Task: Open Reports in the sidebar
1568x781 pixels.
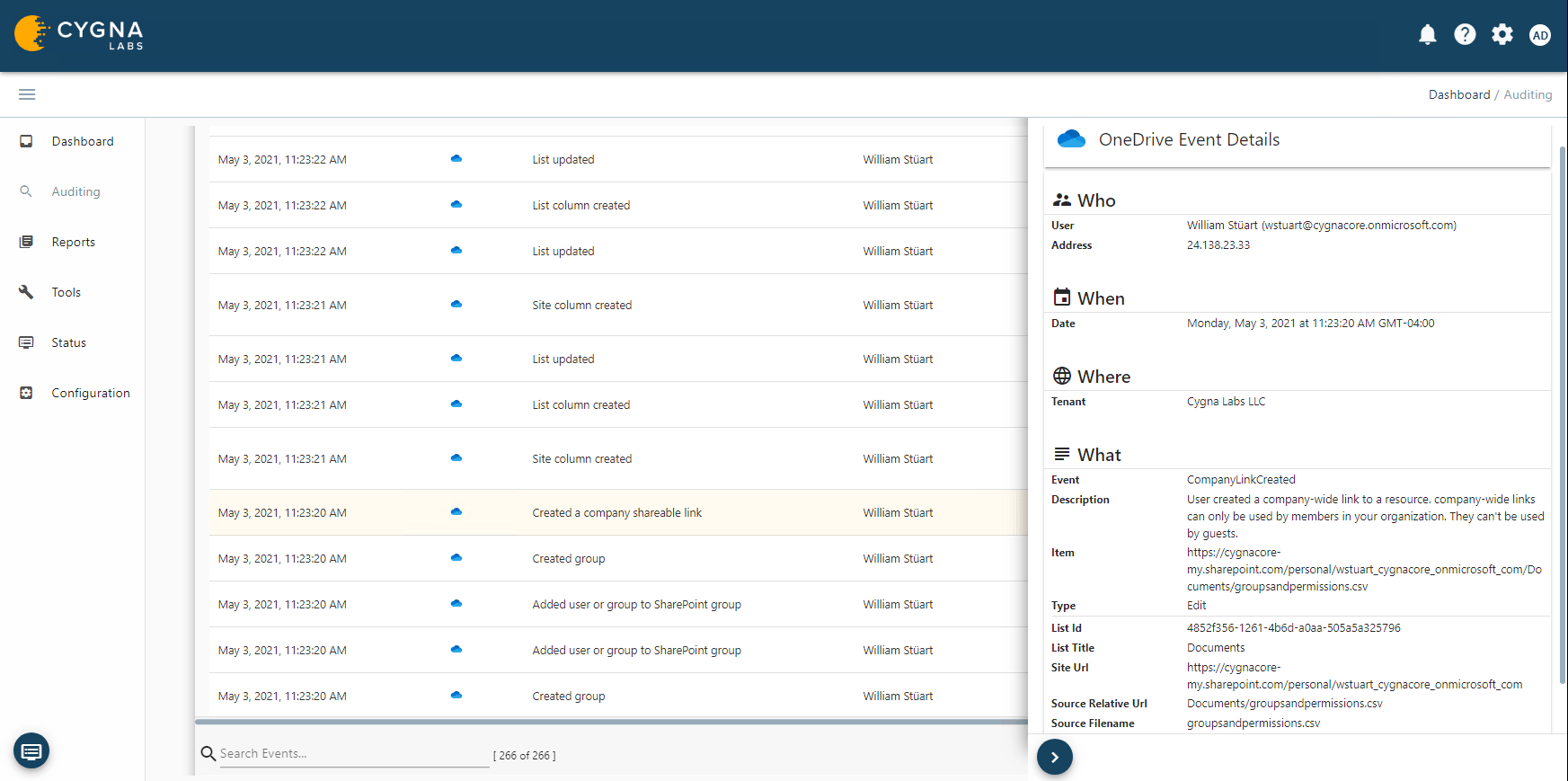Action: (73, 242)
